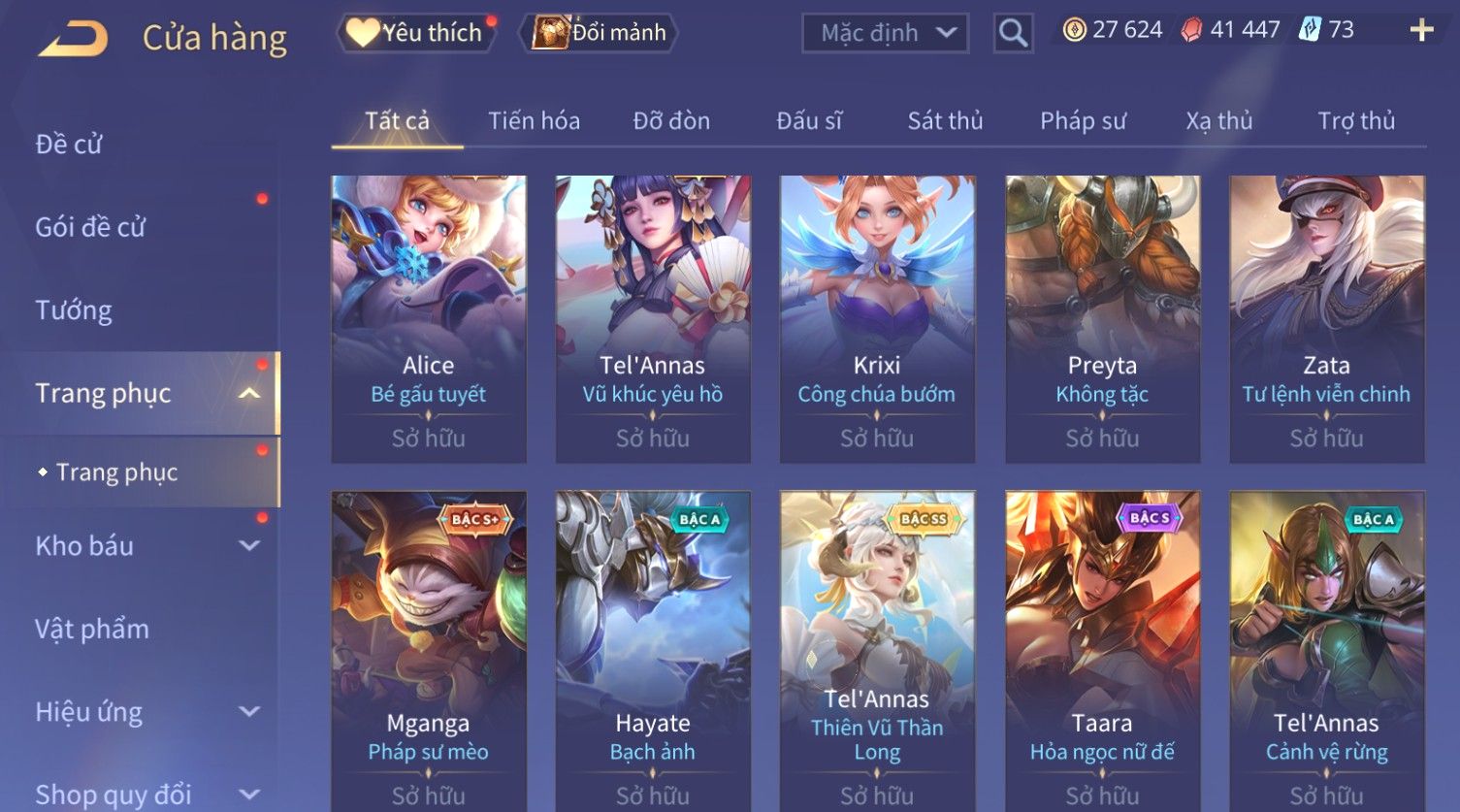
Task: Switch to the Pháp sư tab
Action: (x=1083, y=121)
